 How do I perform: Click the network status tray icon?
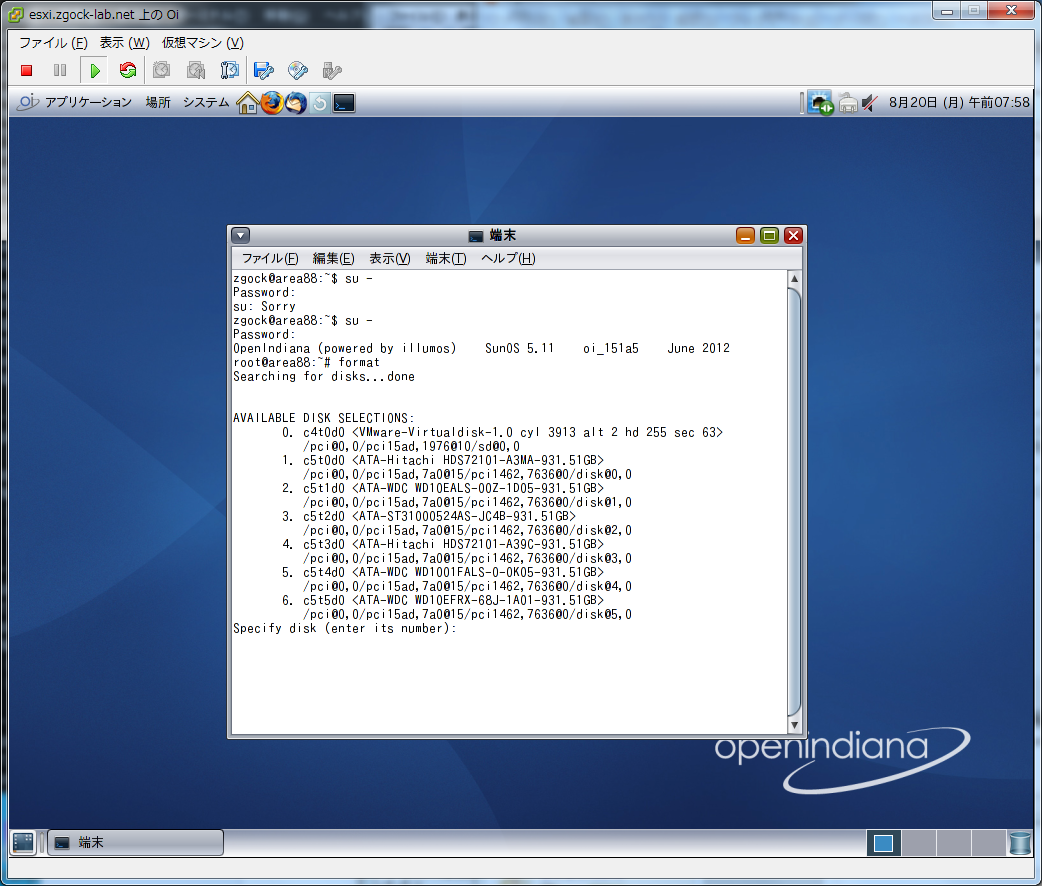[821, 103]
